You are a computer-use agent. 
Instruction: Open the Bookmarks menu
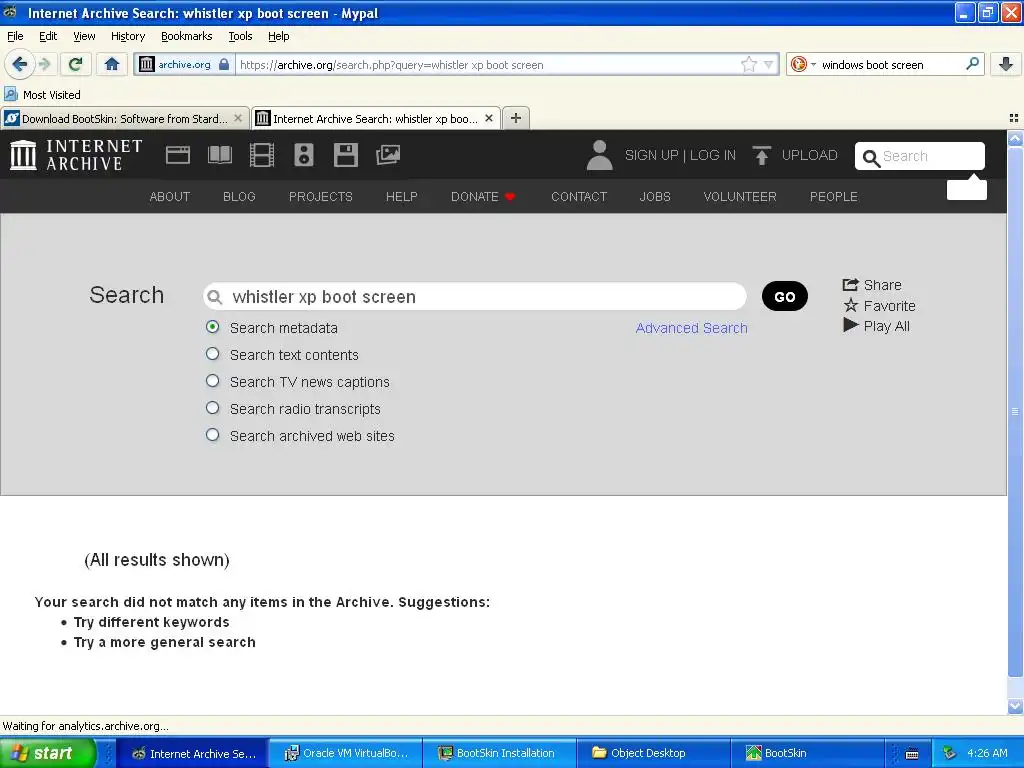[187, 36]
